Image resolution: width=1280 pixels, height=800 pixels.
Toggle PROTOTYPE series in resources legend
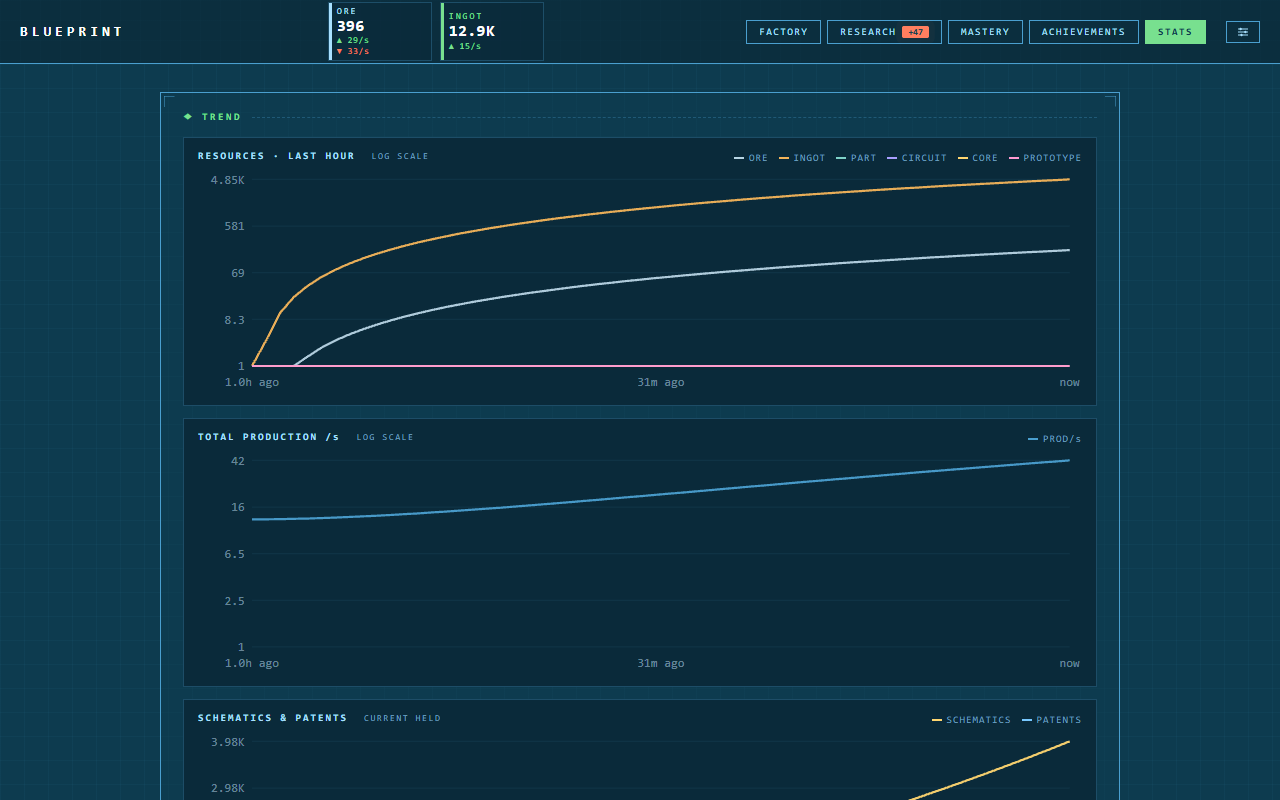coord(1045,158)
